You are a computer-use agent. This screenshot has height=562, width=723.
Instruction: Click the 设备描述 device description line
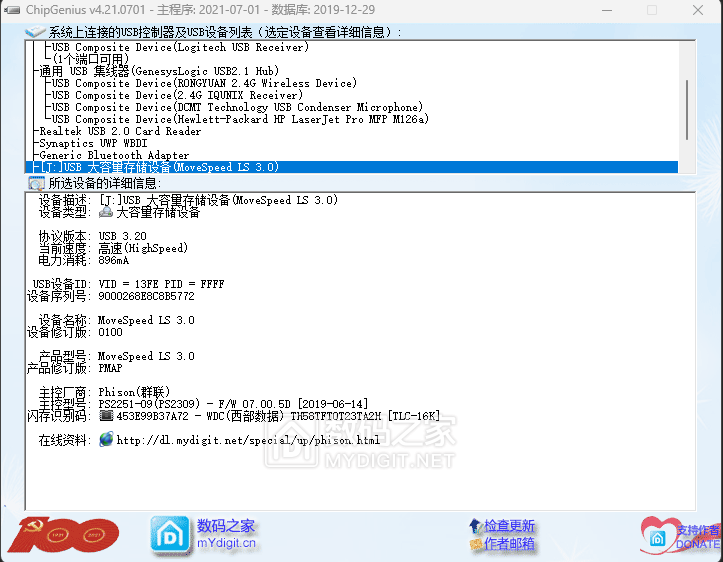point(189,200)
